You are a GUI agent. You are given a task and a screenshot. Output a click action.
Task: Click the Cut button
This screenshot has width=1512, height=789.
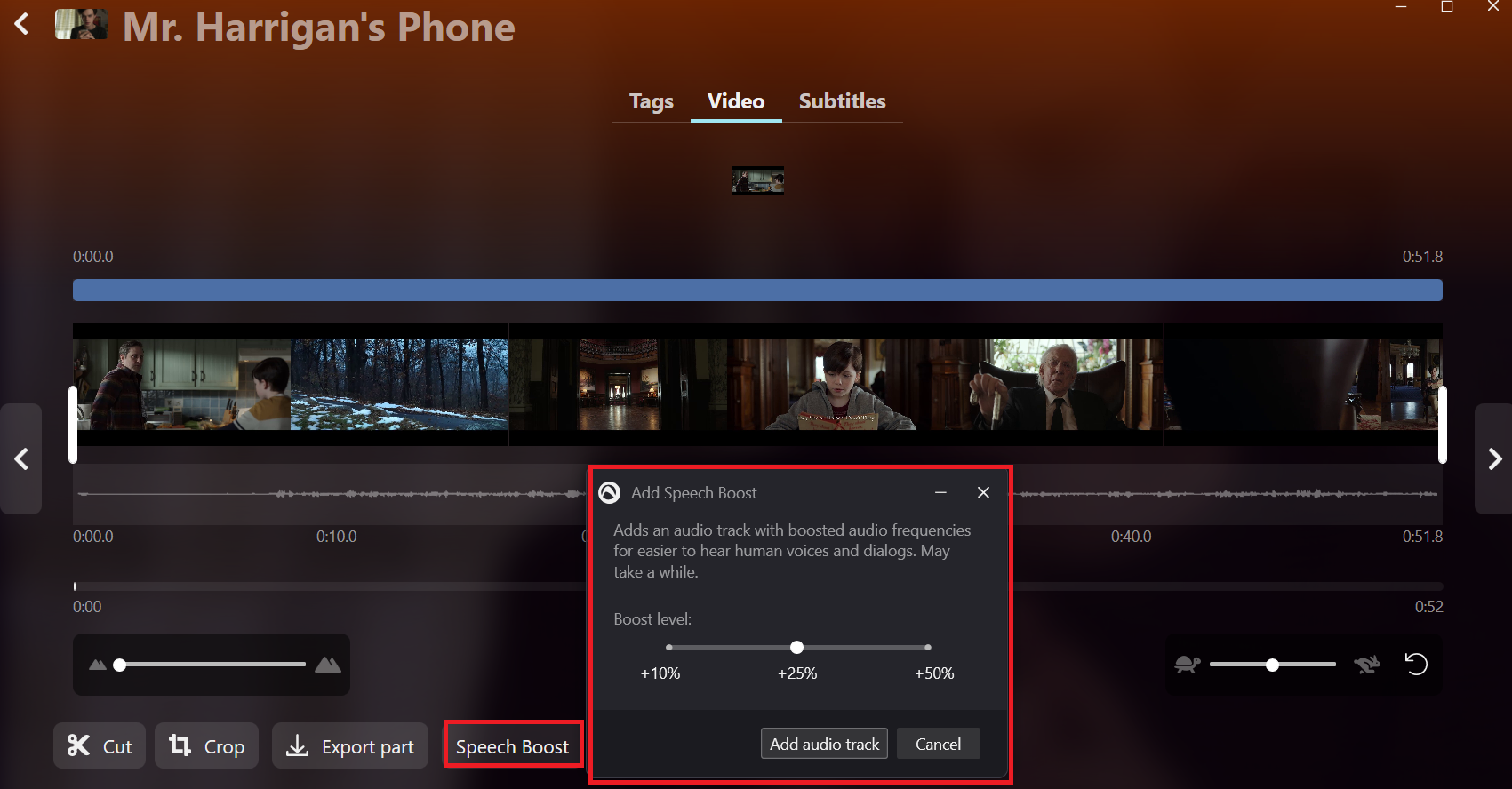100,745
